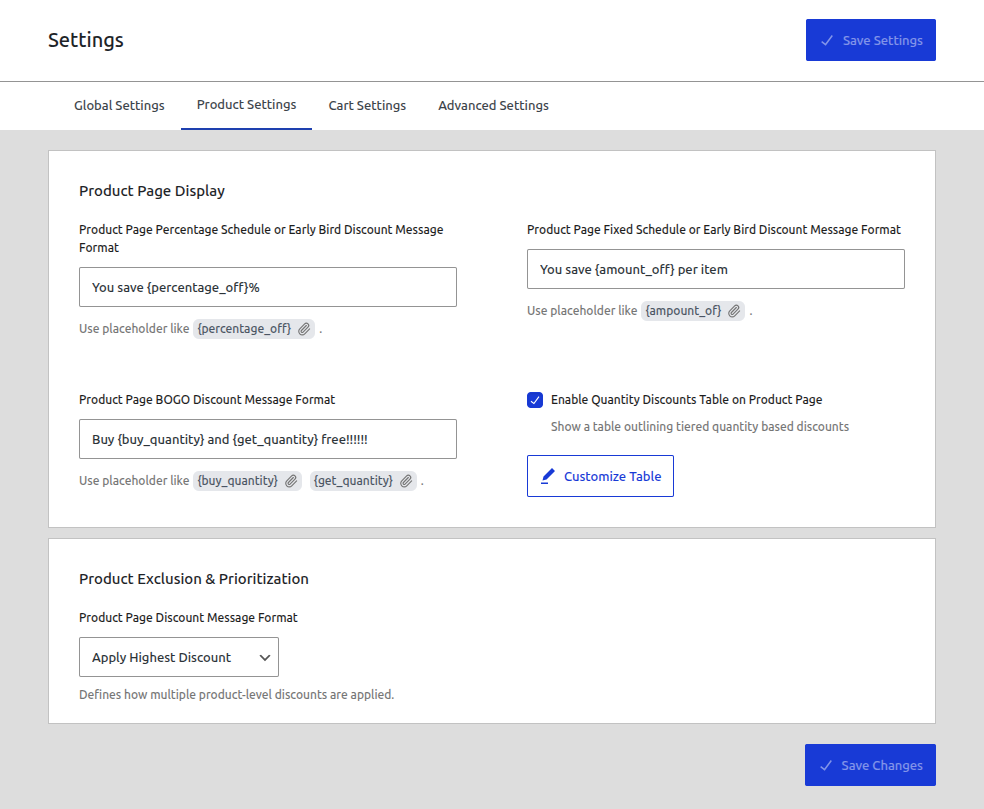Select the BOGO discount message text box
The image size is (984, 809).
pyautogui.click(x=267, y=439)
